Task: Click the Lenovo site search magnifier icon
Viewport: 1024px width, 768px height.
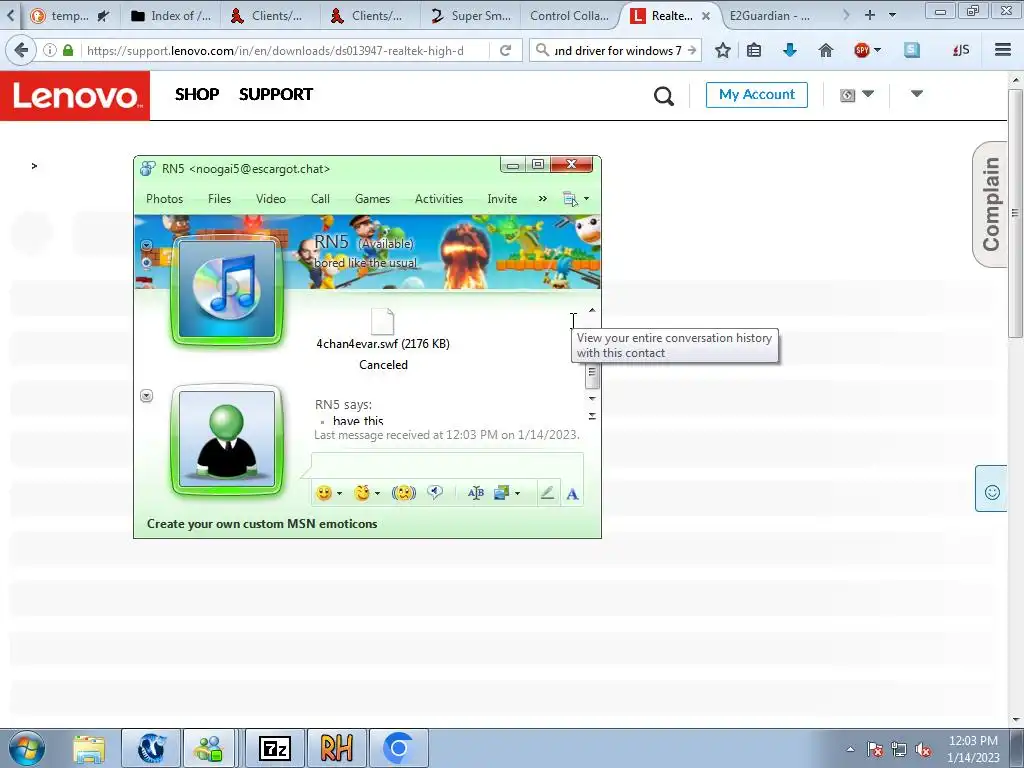Action: pyautogui.click(x=664, y=96)
